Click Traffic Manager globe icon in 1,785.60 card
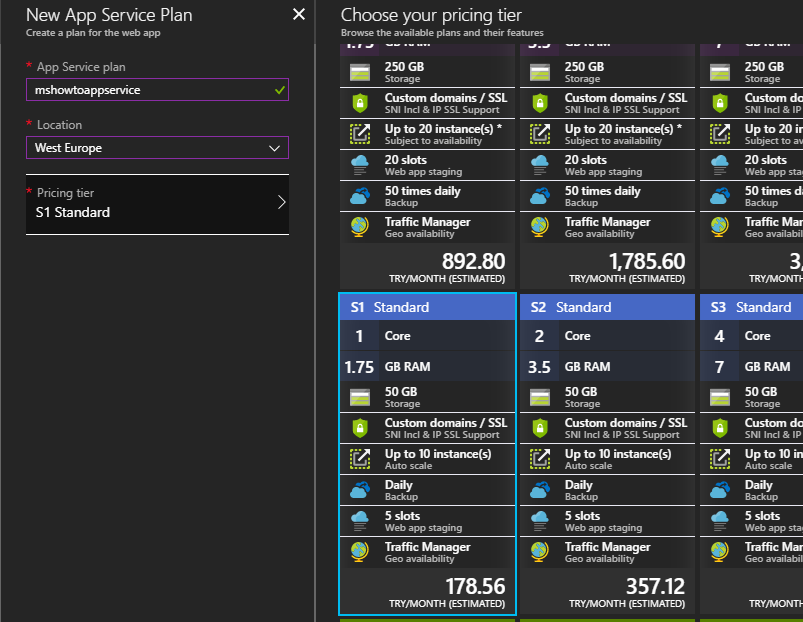The image size is (803, 622). [x=540, y=227]
